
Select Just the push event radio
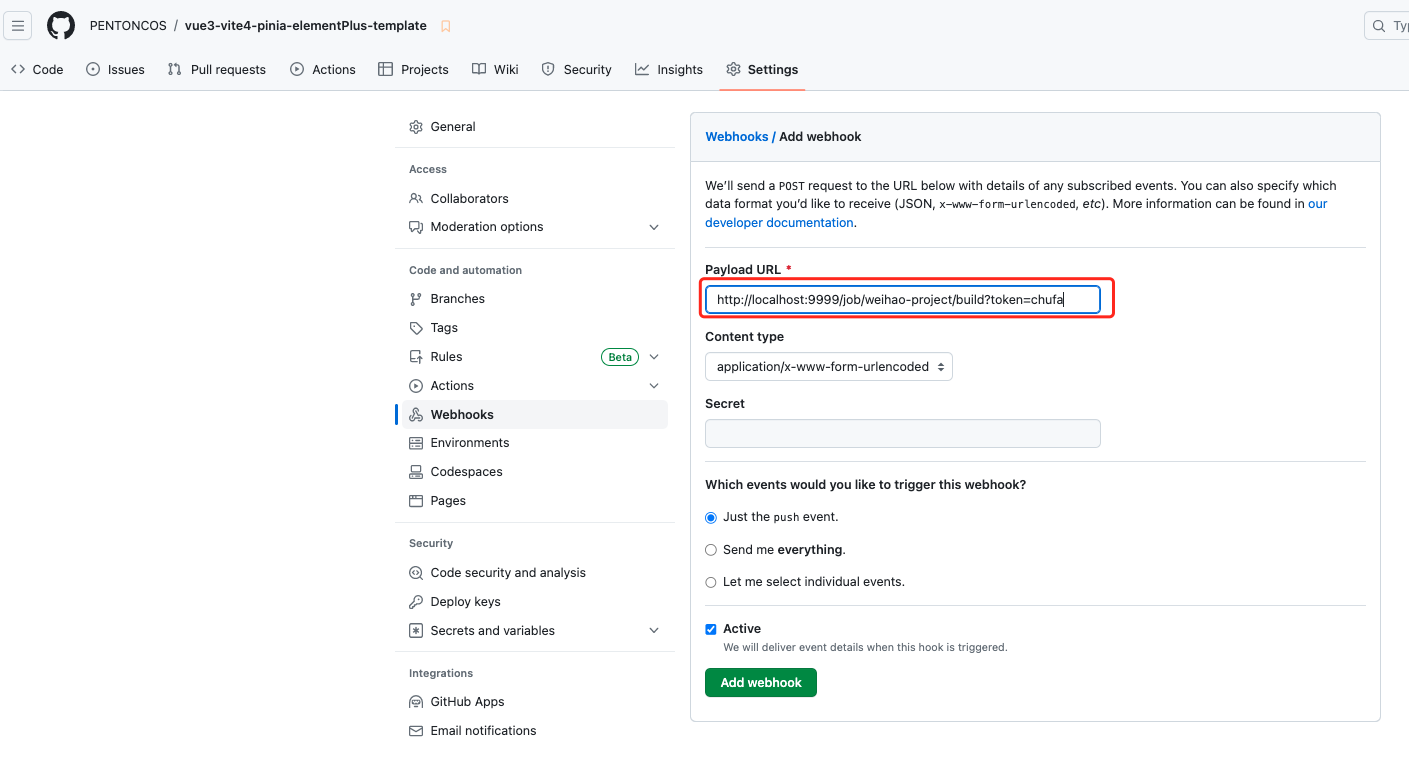click(x=711, y=518)
